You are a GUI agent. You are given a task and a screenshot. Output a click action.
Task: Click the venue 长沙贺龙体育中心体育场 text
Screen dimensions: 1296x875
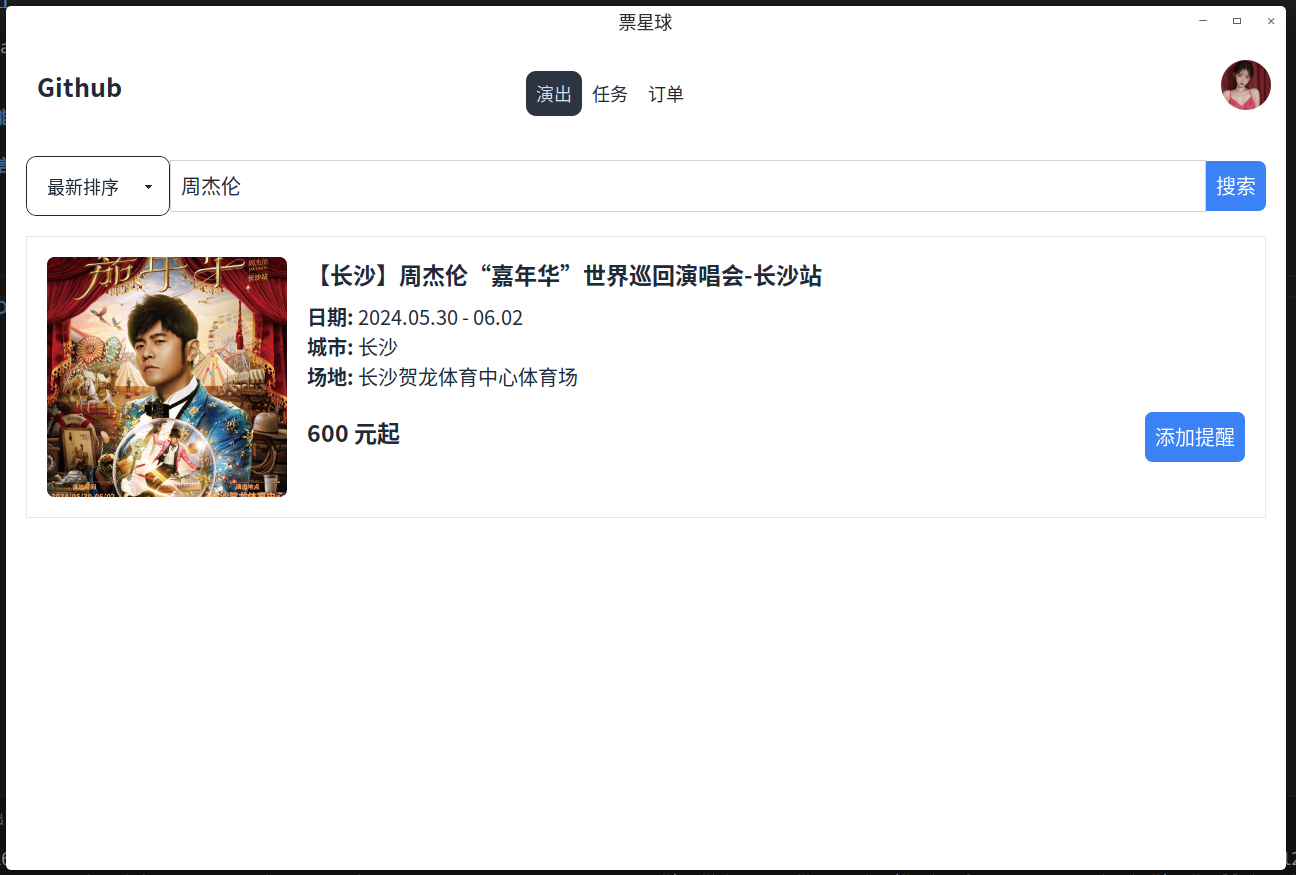coord(468,377)
